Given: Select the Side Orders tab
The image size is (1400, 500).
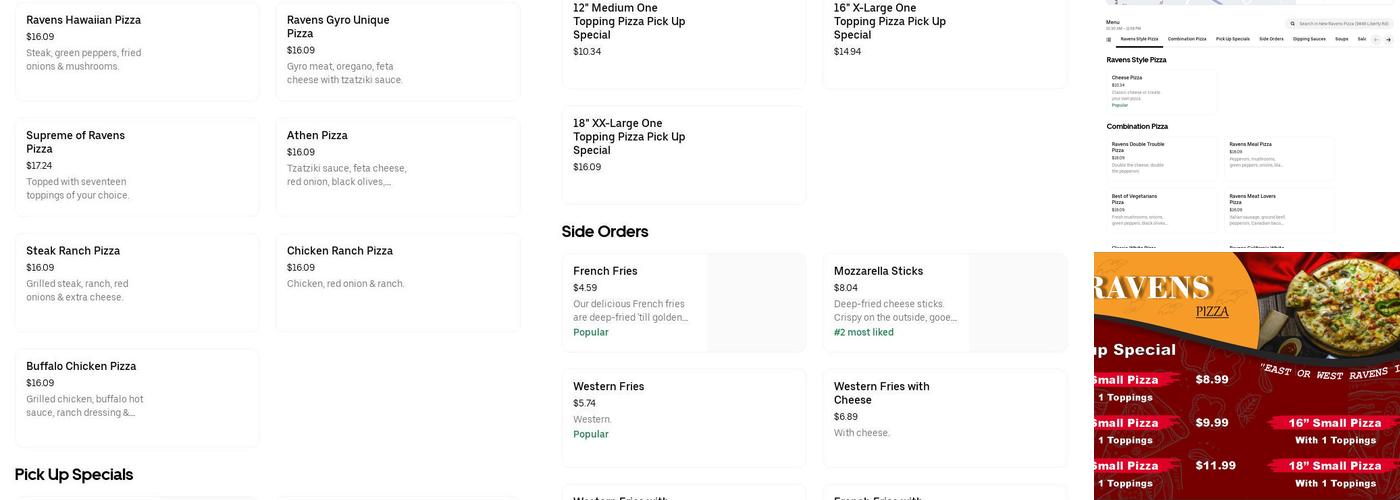Looking at the screenshot, I should tap(1271, 39).
